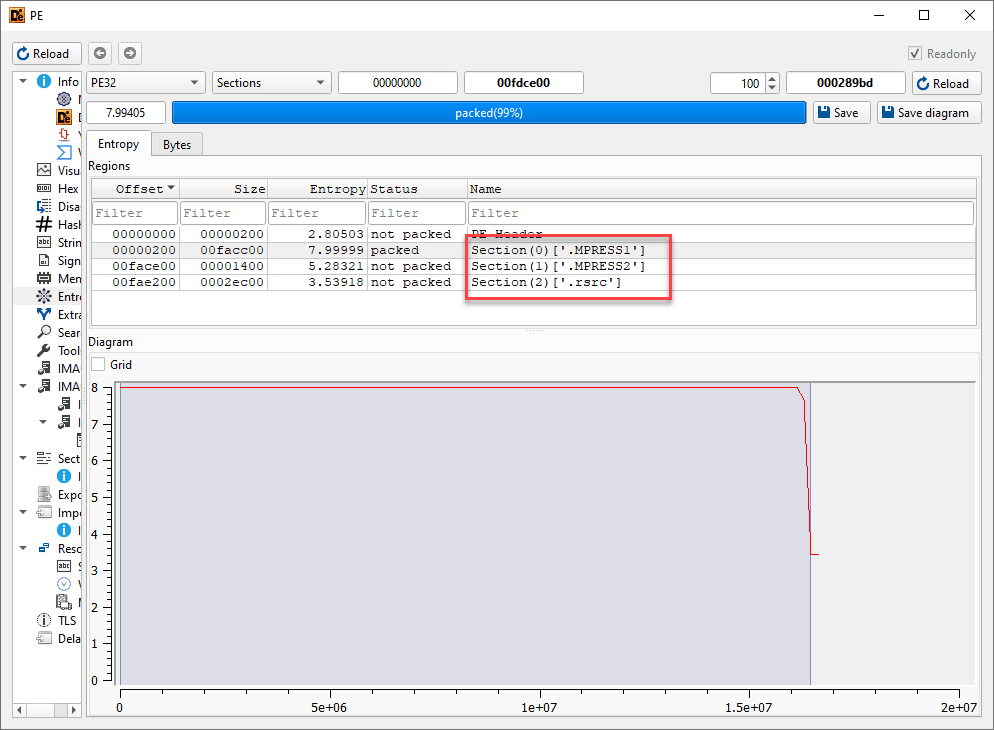
Task: Switch to the Bytes tab
Action: 177,145
